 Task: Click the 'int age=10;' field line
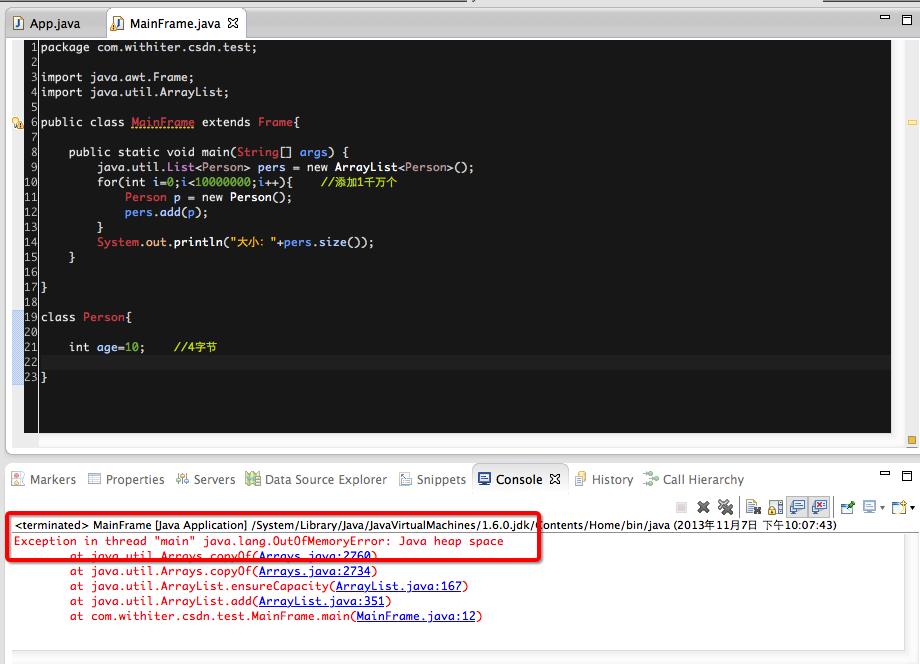tap(107, 347)
